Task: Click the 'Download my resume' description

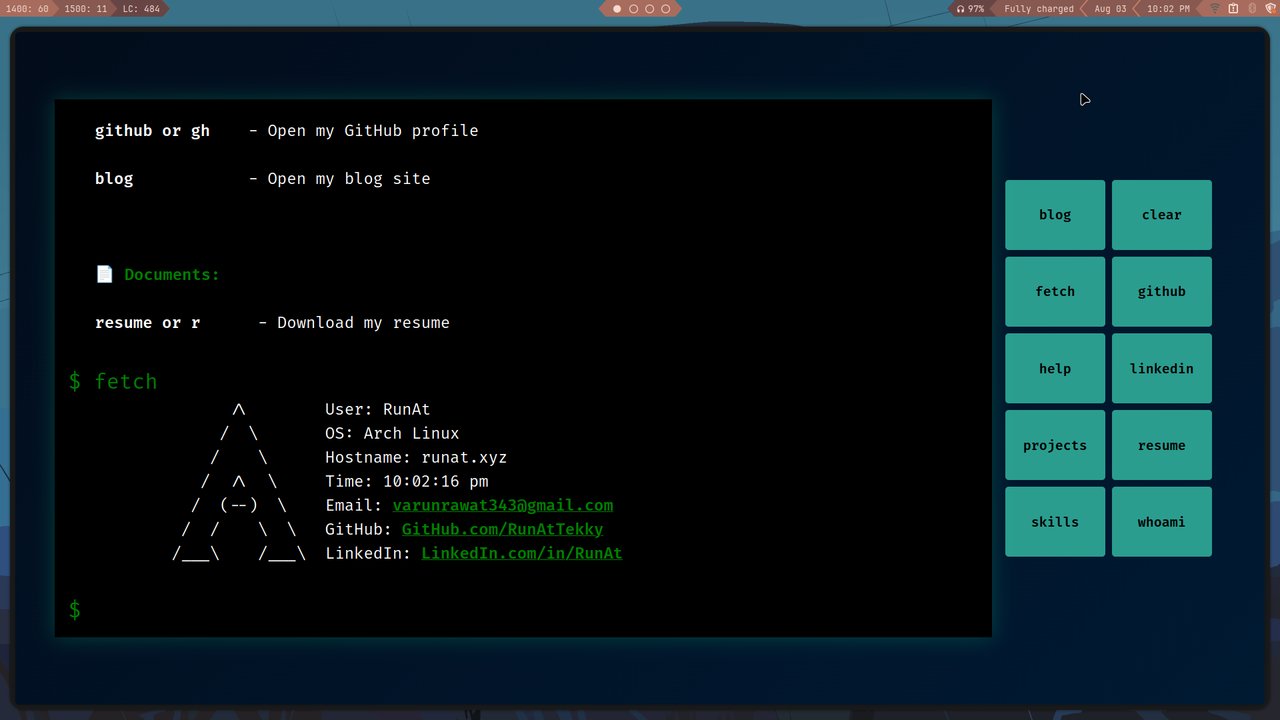Action: 363,323
